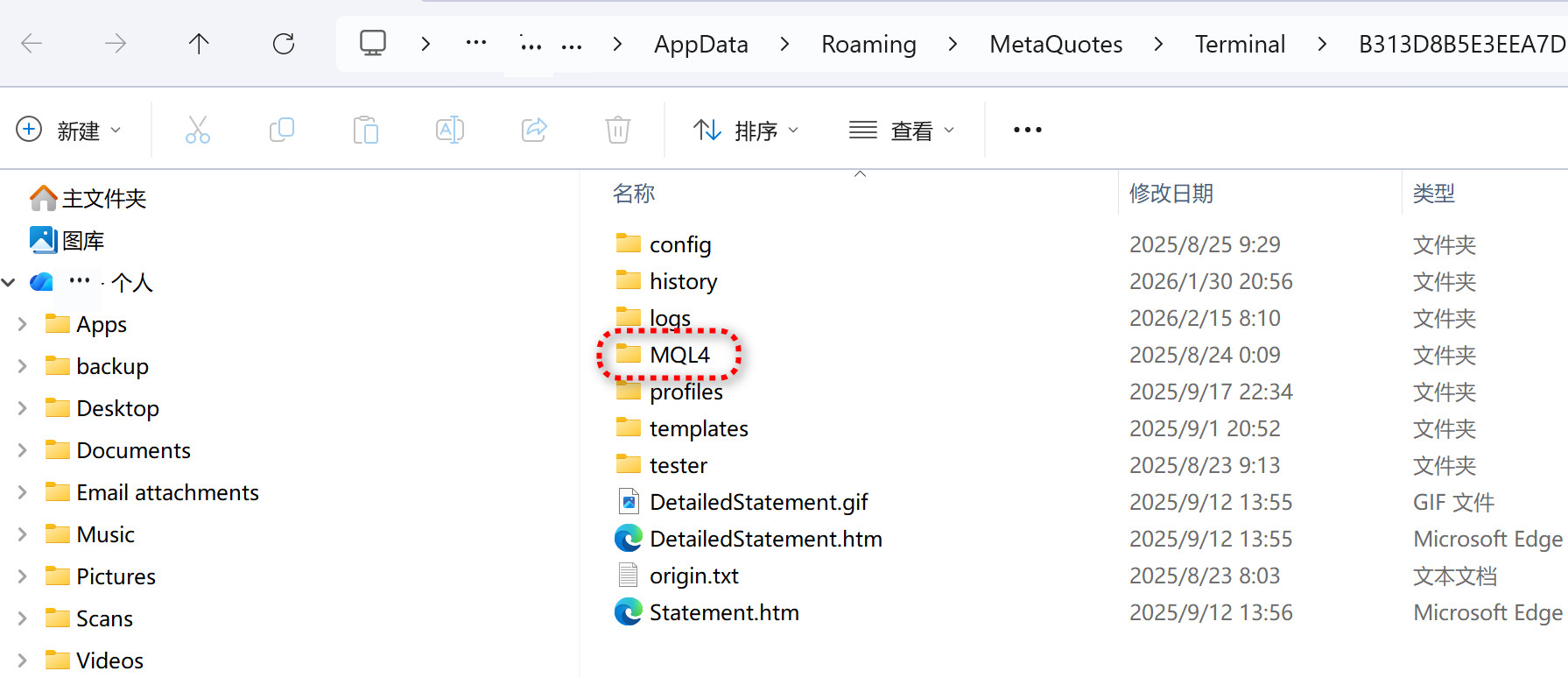Sort by 修改日期 column header
The image size is (1568, 678).
(x=1171, y=194)
